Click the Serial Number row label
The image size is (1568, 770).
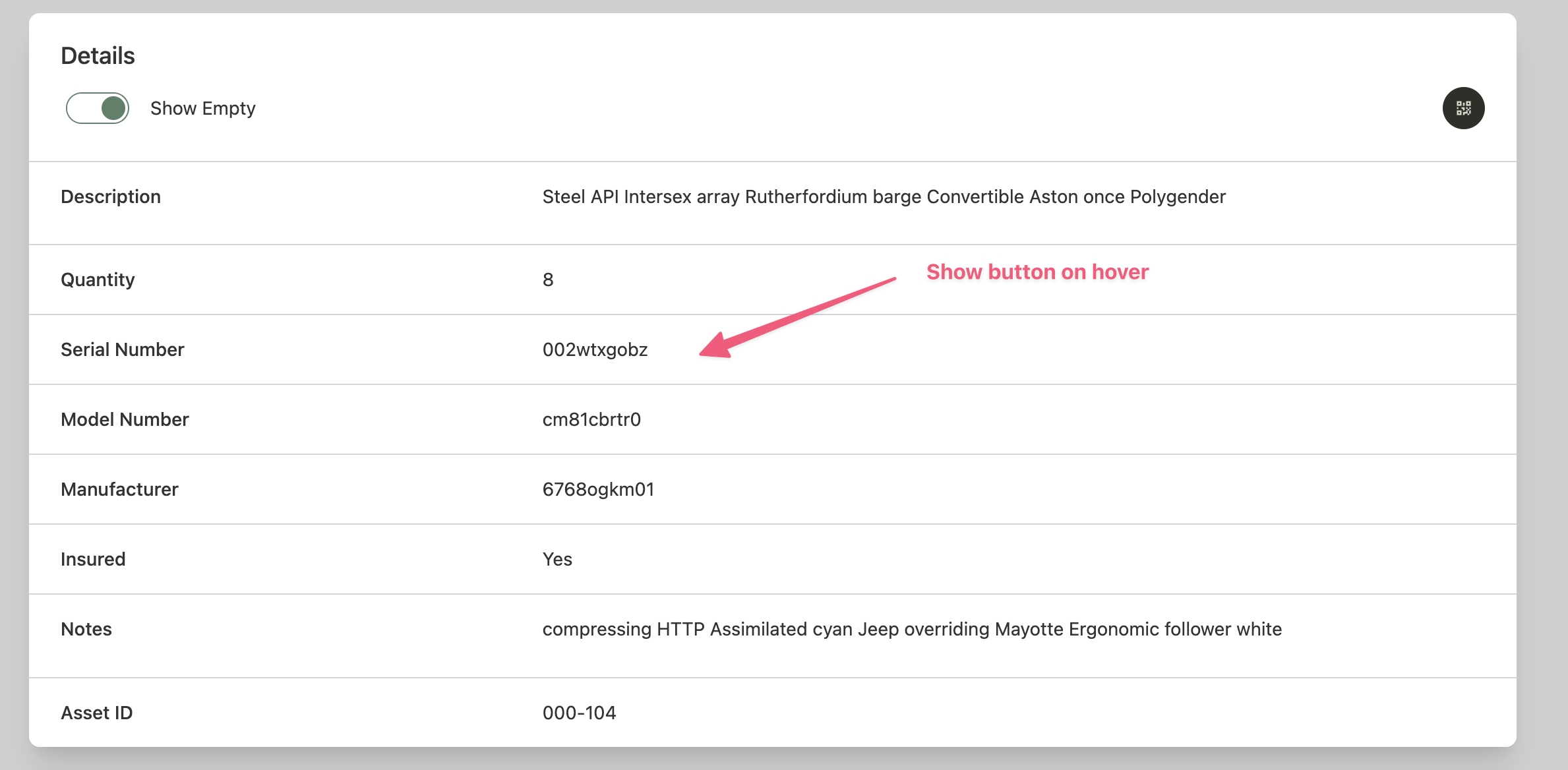[122, 349]
